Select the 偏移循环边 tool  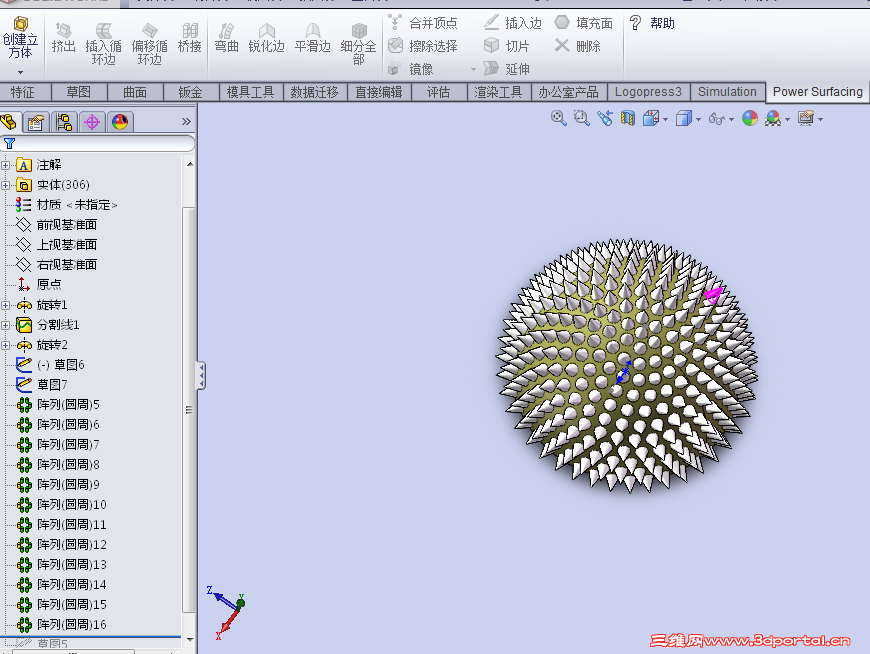coord(149,44)
